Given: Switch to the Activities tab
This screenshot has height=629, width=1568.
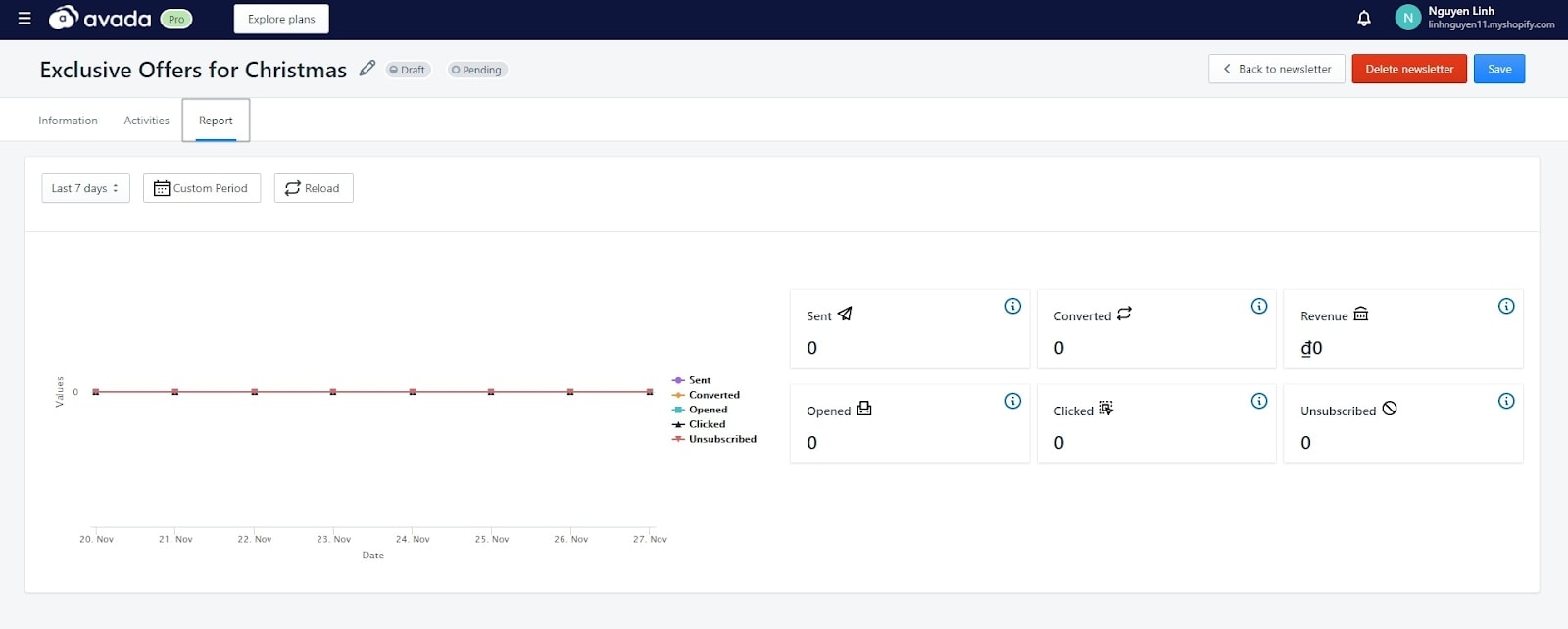Looking at the screenshot, I should pos(146,121).
